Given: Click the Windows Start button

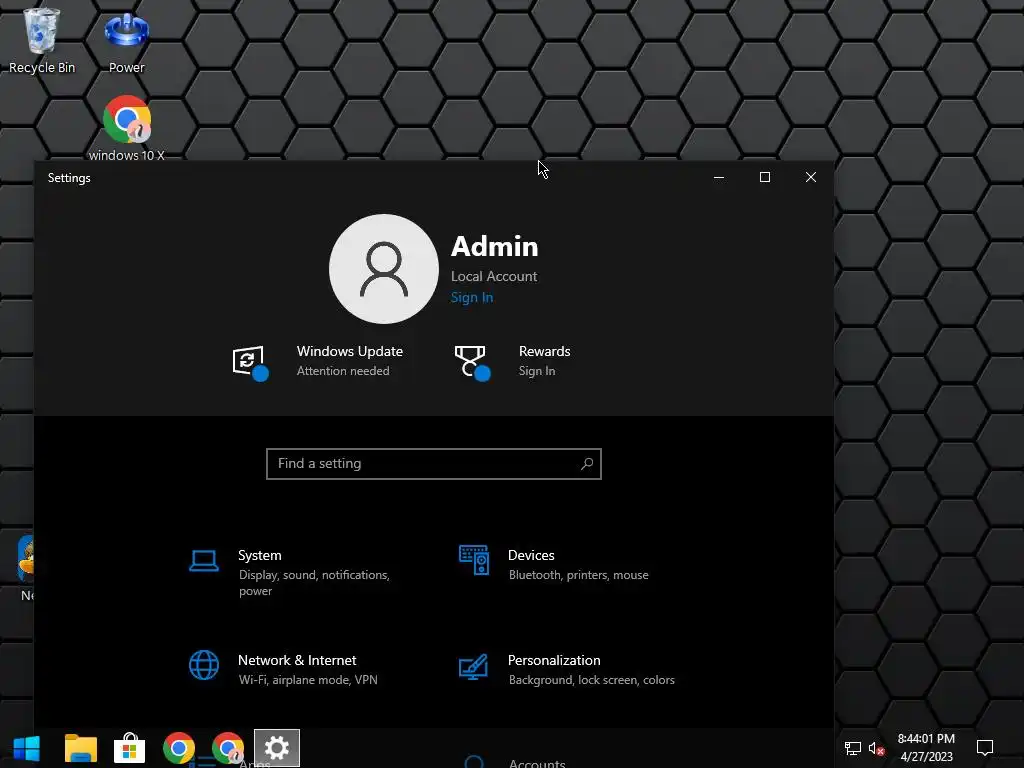Looking at the screenshot, I should coord(27,748).
